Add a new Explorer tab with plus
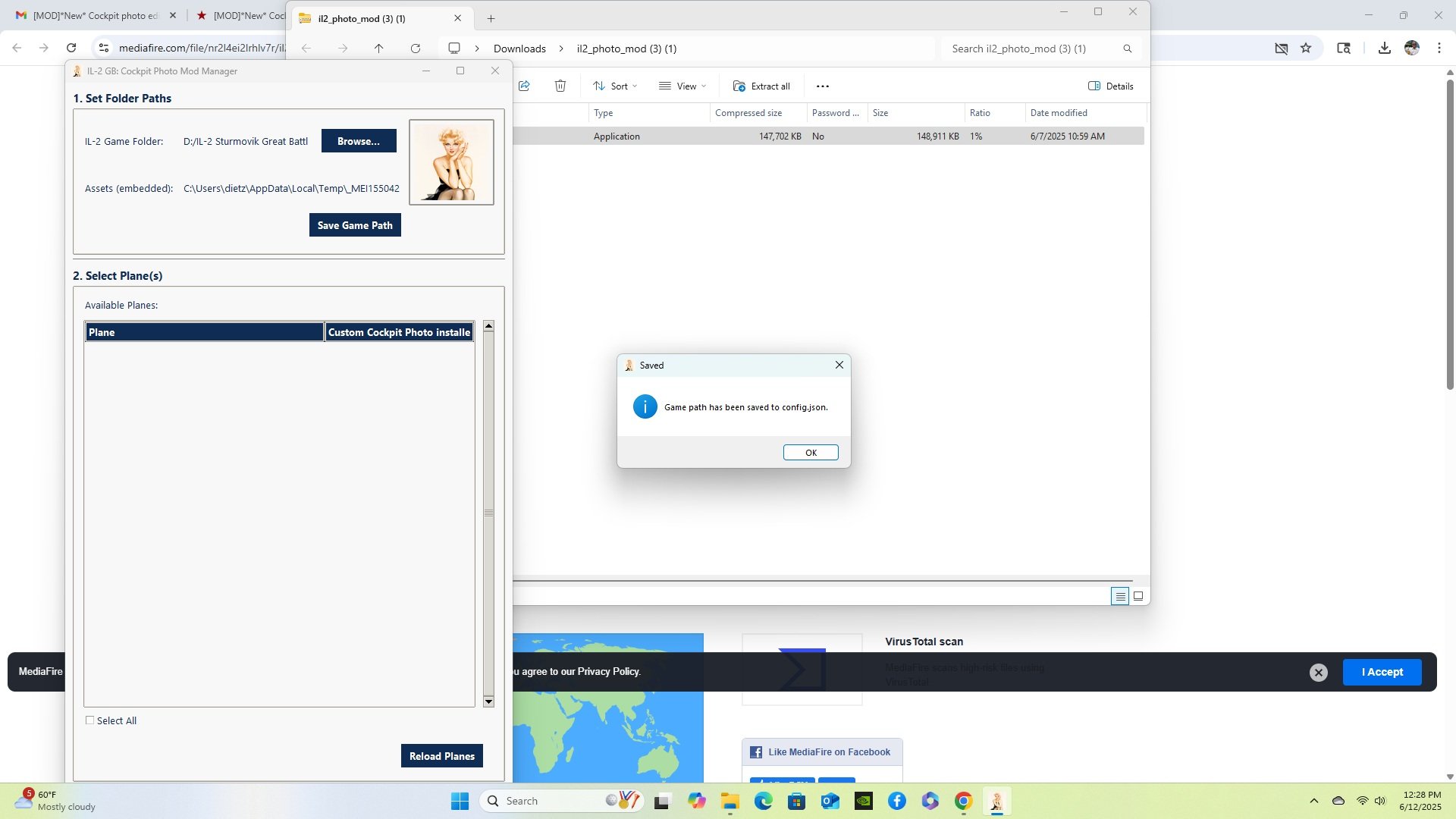 pyautogui.click(x=491, y=18)
